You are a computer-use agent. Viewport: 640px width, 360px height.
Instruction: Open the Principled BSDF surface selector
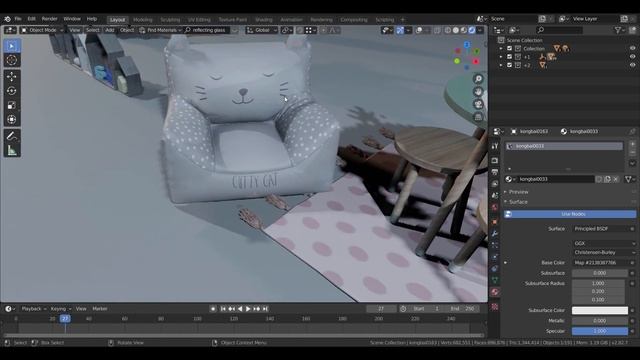[601, 229]
